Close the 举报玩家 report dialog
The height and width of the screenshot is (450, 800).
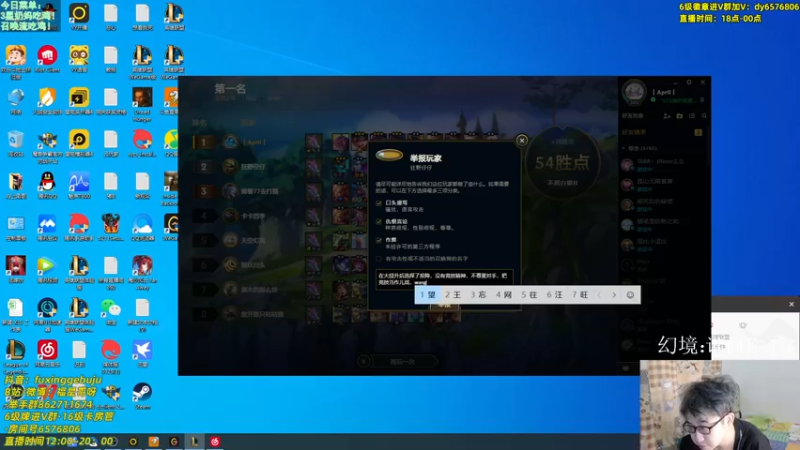pos(521,140)
